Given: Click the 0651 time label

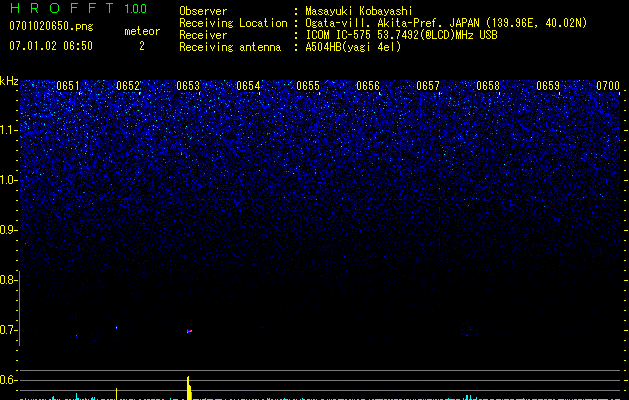Looking at the screenshot, I should [68, 86].
